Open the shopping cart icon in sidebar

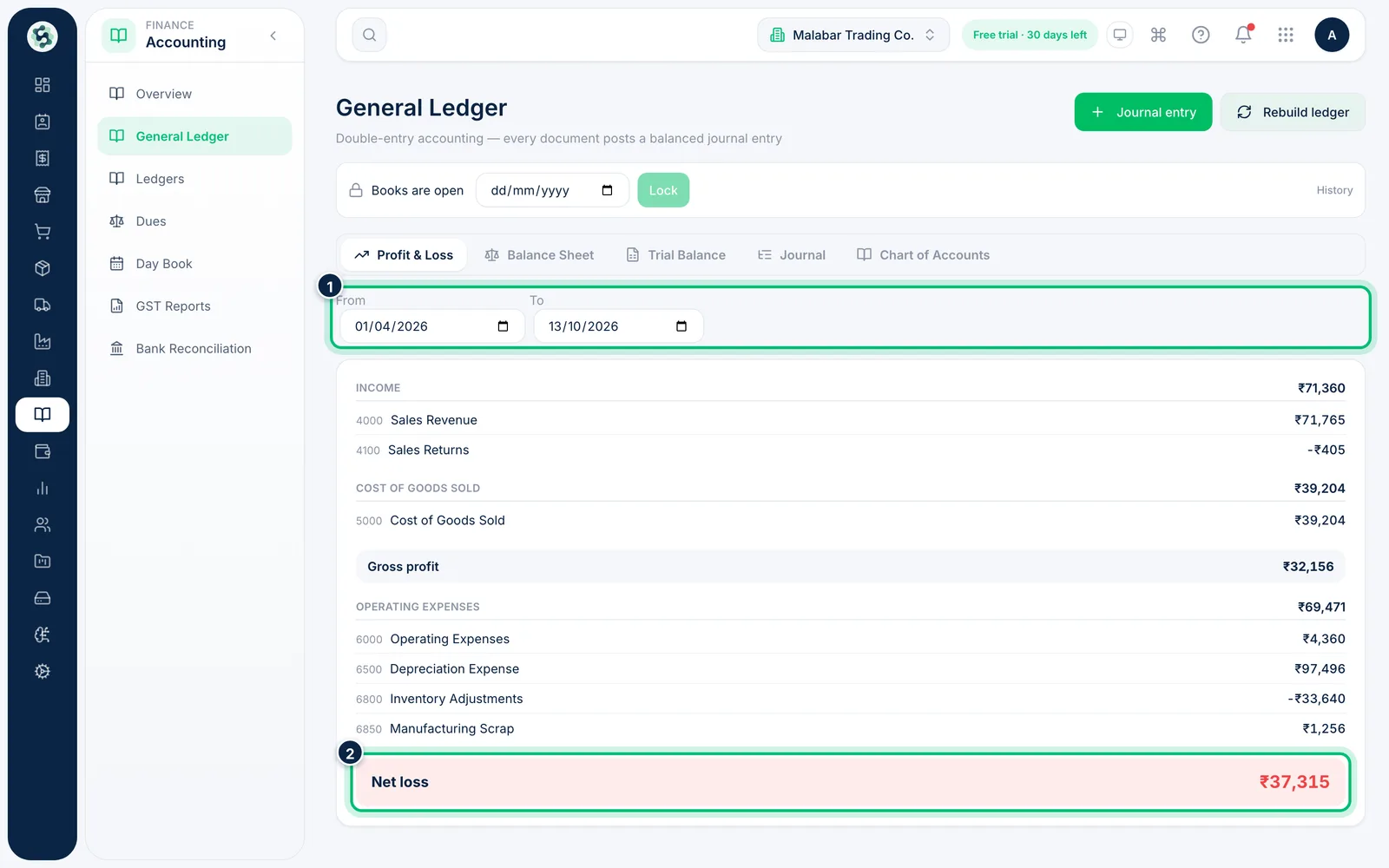(42, 232)
